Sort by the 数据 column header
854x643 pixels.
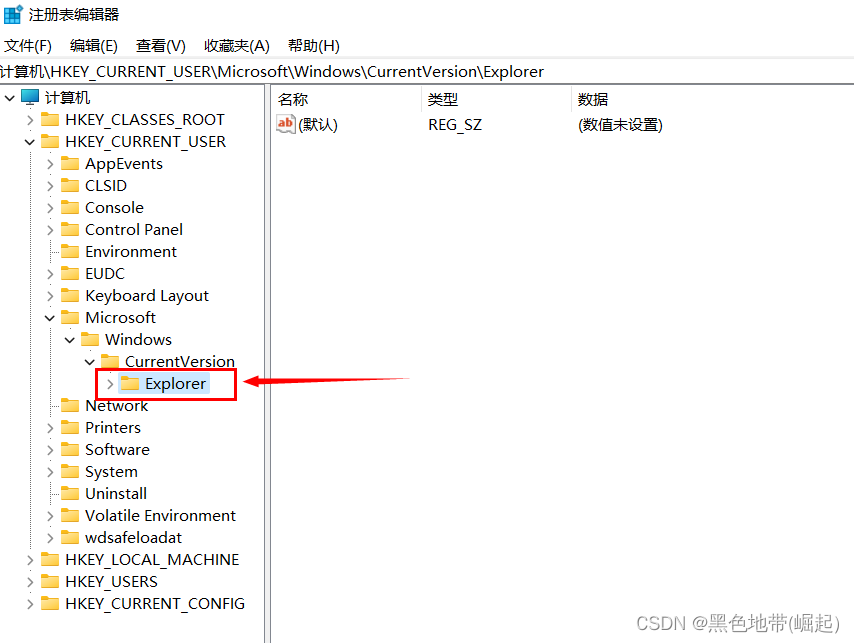713,100
